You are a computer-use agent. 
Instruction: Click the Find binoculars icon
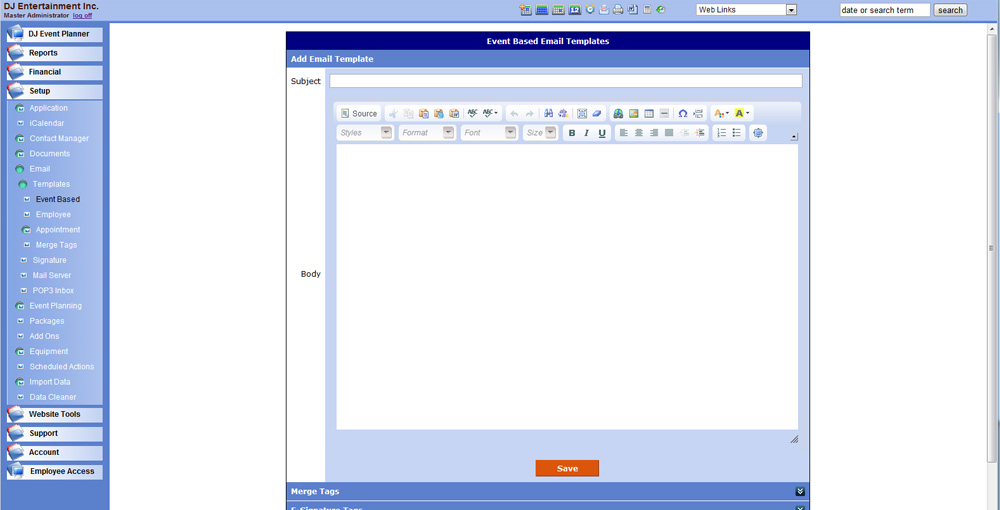[548, 114]
